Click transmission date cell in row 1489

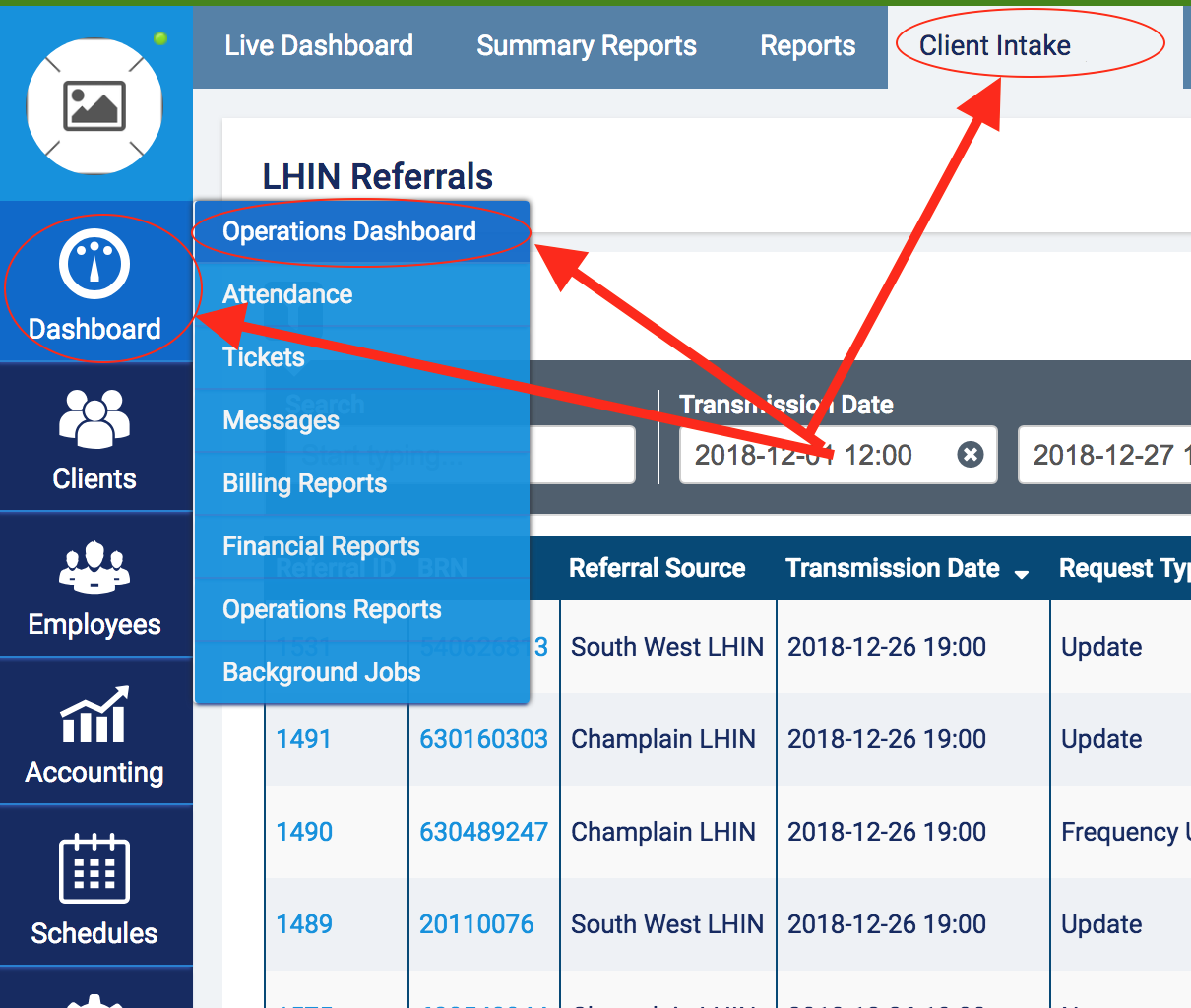point(887,924)
